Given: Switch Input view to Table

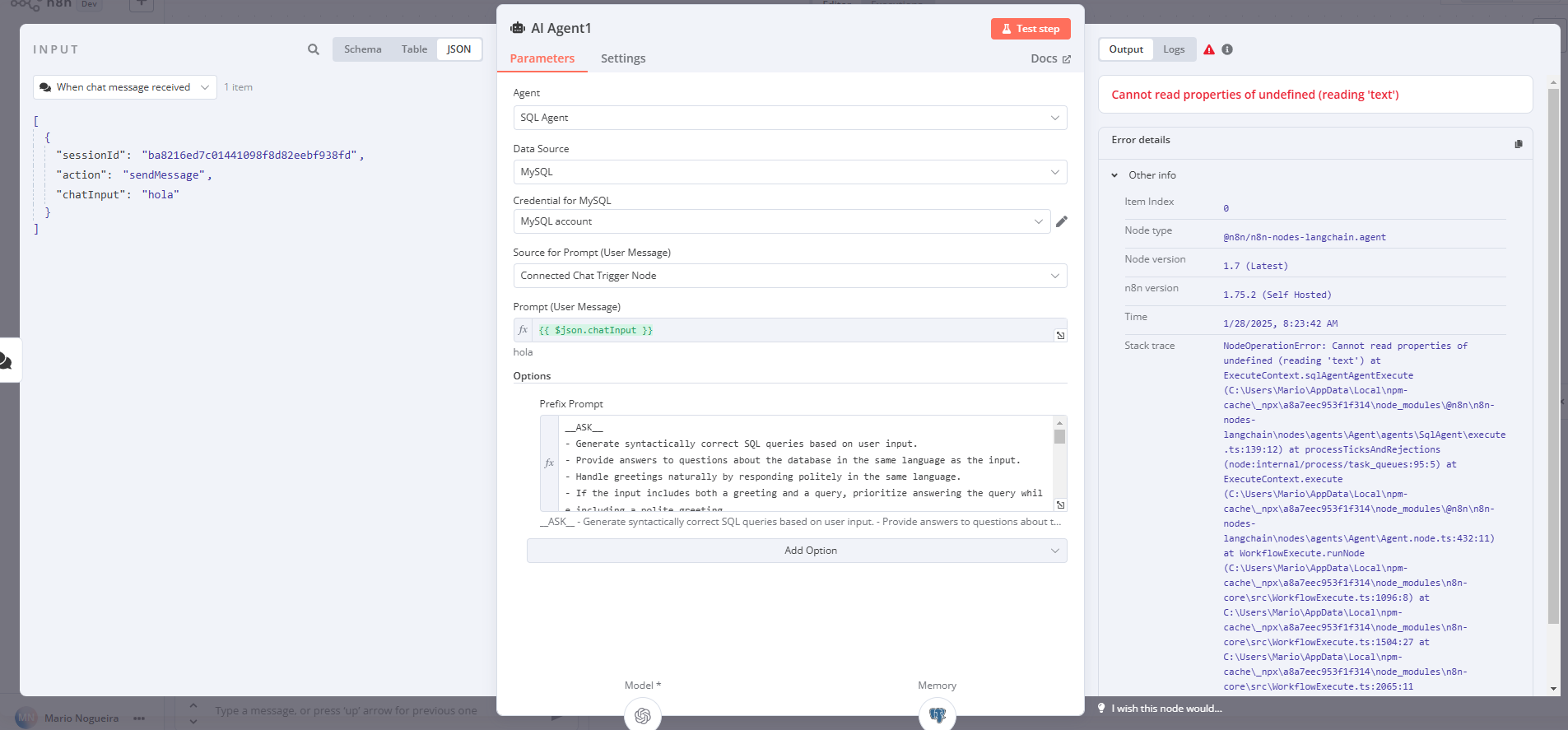Looking at the screenshot, I should pos(414,49).
